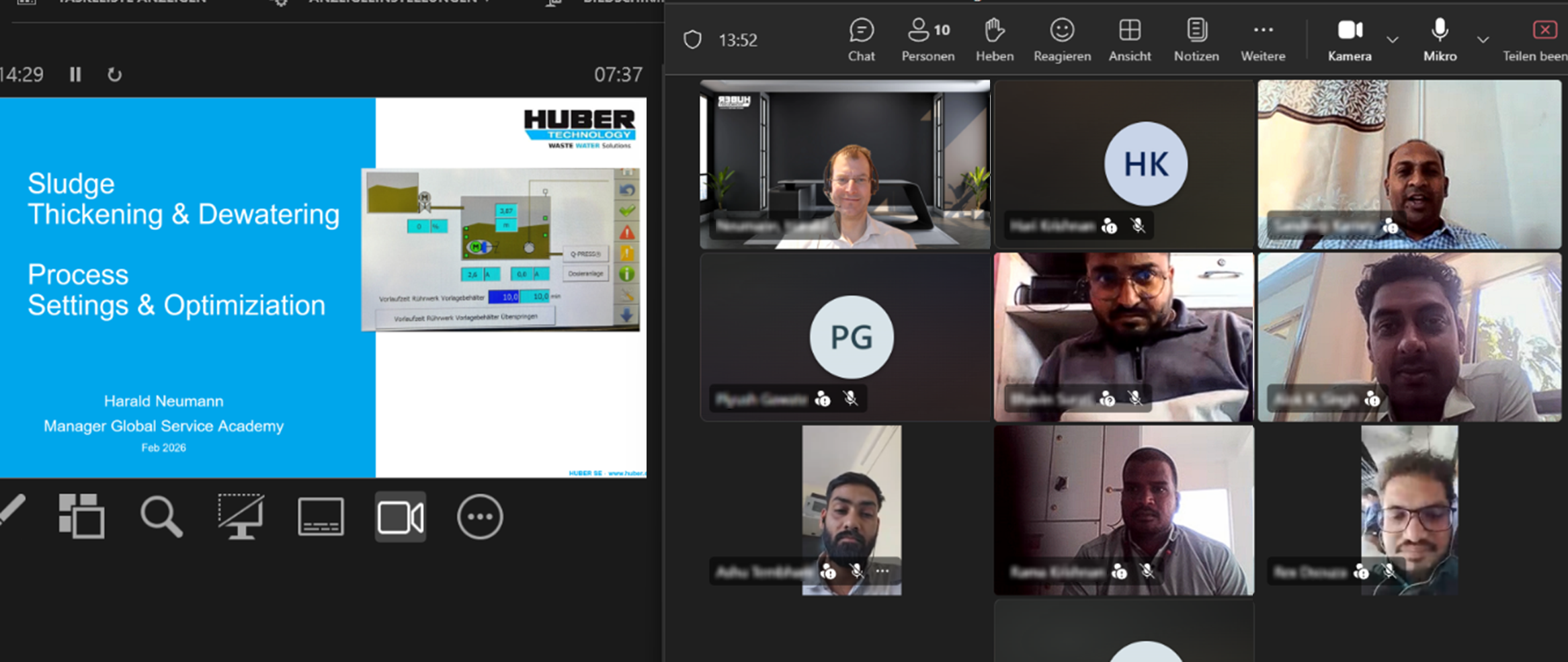The height and width of the screenshot is (662, 1568).
Task: Select the PG participant avatar
Action: point(852,336)
